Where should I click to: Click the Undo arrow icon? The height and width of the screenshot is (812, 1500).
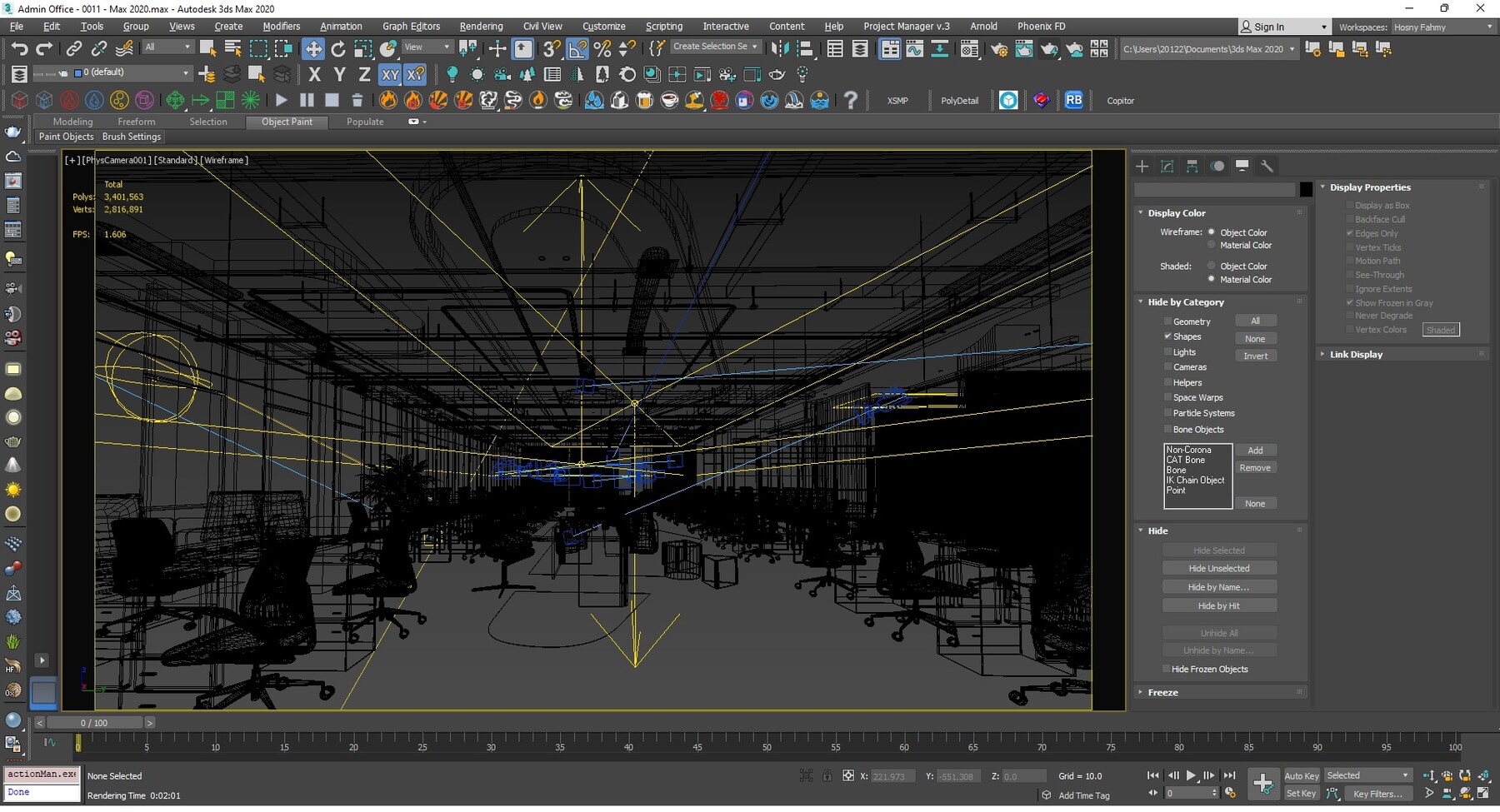tap(19, 49)
